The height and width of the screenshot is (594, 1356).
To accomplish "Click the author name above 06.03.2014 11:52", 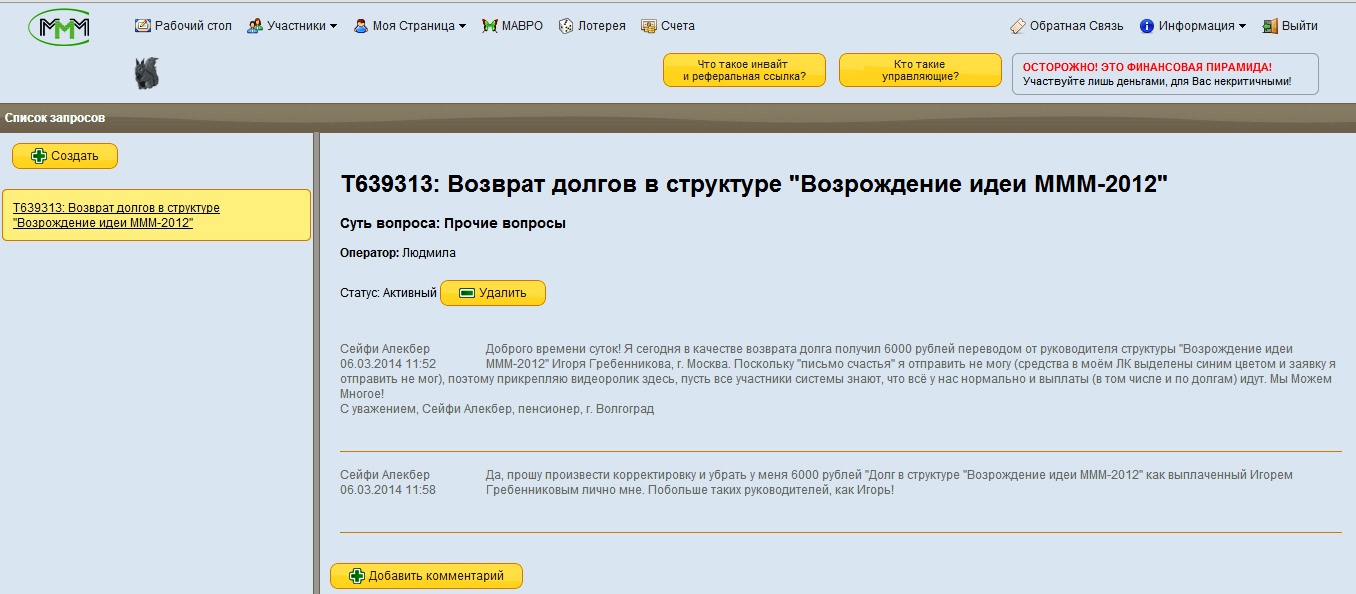I will [x=385, y=349].
